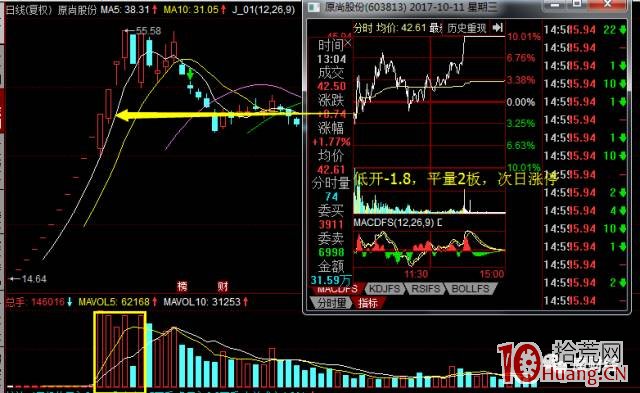Click the 均价: 42.61 label in the popup header
The image size is (640, 393).
coord(401,28)
